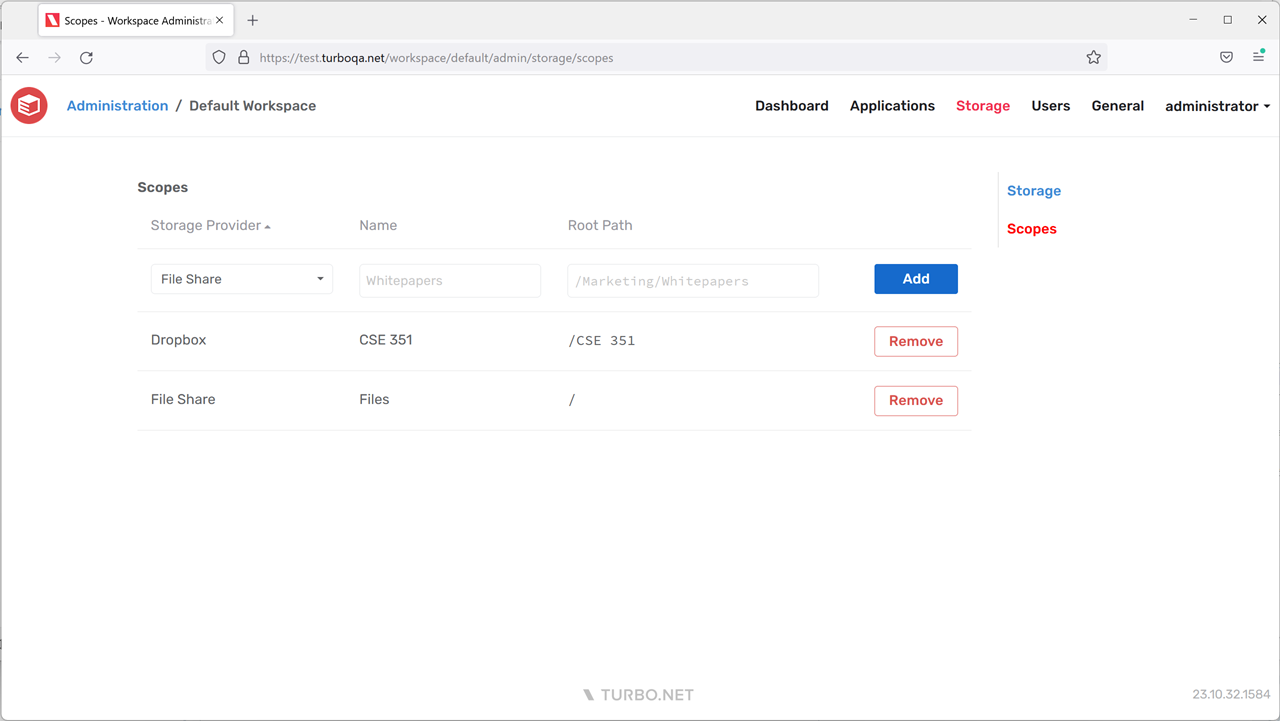The image size is (1280, 721).
Task: Click the padlock site info icon
Action: click(x=243, y=58)
